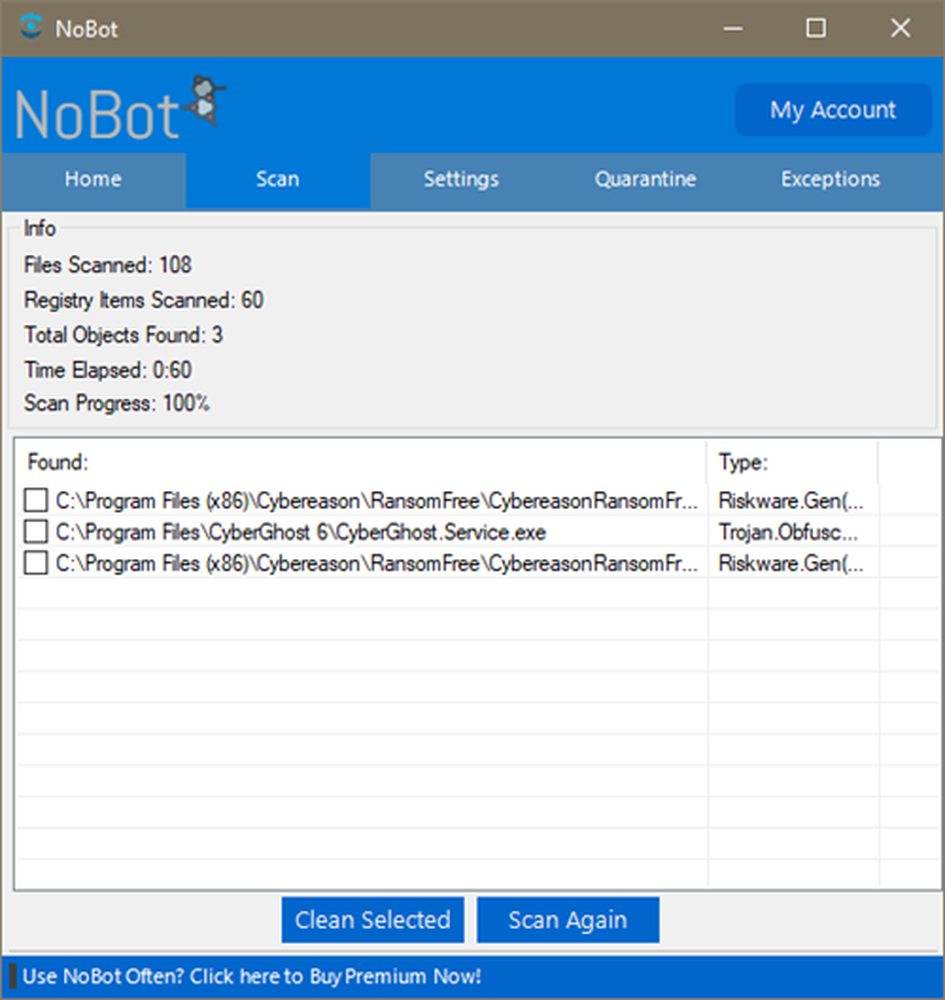945x1000 pixels.
Task: Go to the Quarantine tab
Action: (645, 180)
